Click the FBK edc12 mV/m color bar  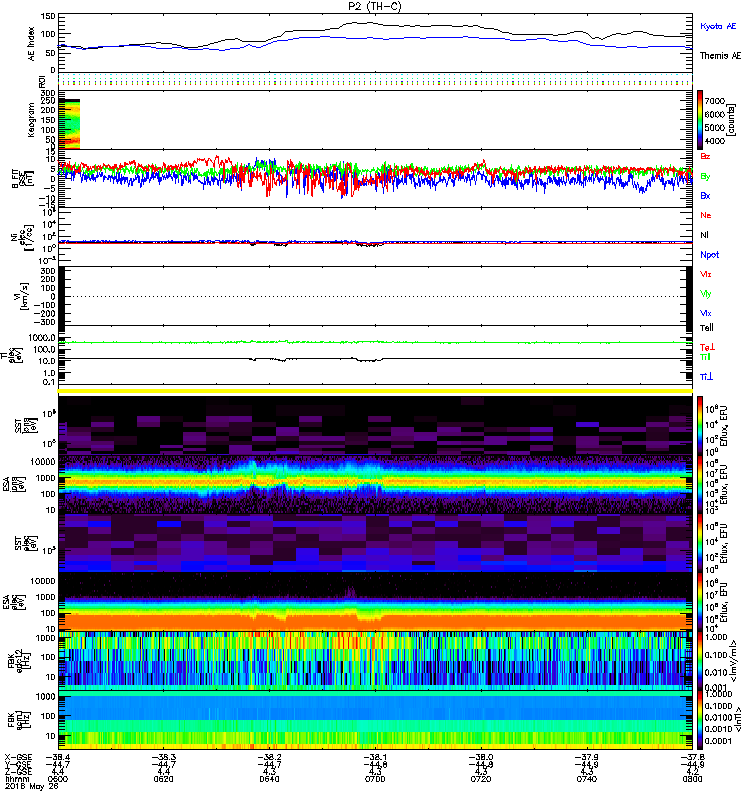click(700, 661)
